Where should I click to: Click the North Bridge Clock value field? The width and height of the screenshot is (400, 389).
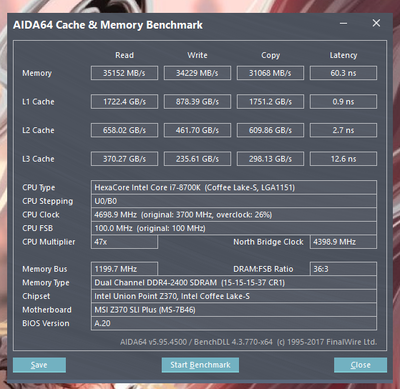(x=343, y=242)
